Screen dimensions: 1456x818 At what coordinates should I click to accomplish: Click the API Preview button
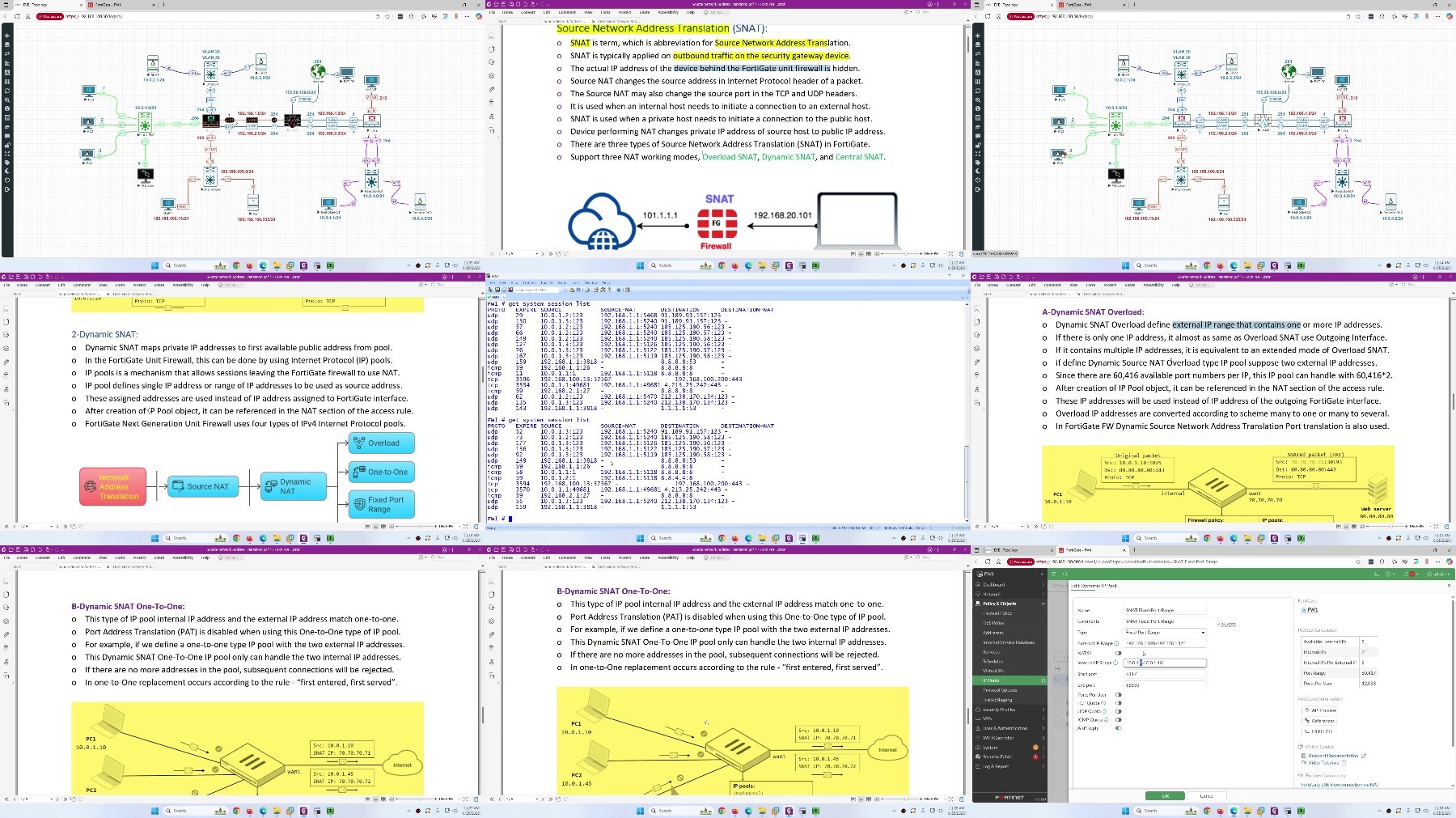(x=1319, y=710)
